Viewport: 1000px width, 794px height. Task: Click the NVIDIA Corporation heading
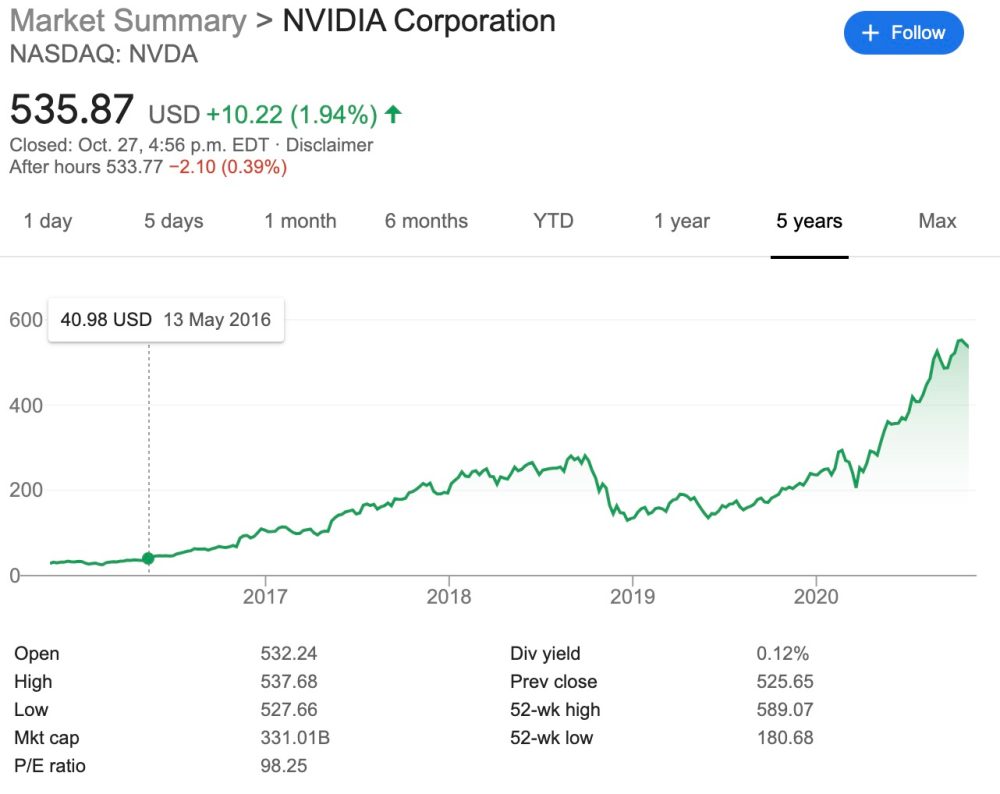tap(419, 20)
